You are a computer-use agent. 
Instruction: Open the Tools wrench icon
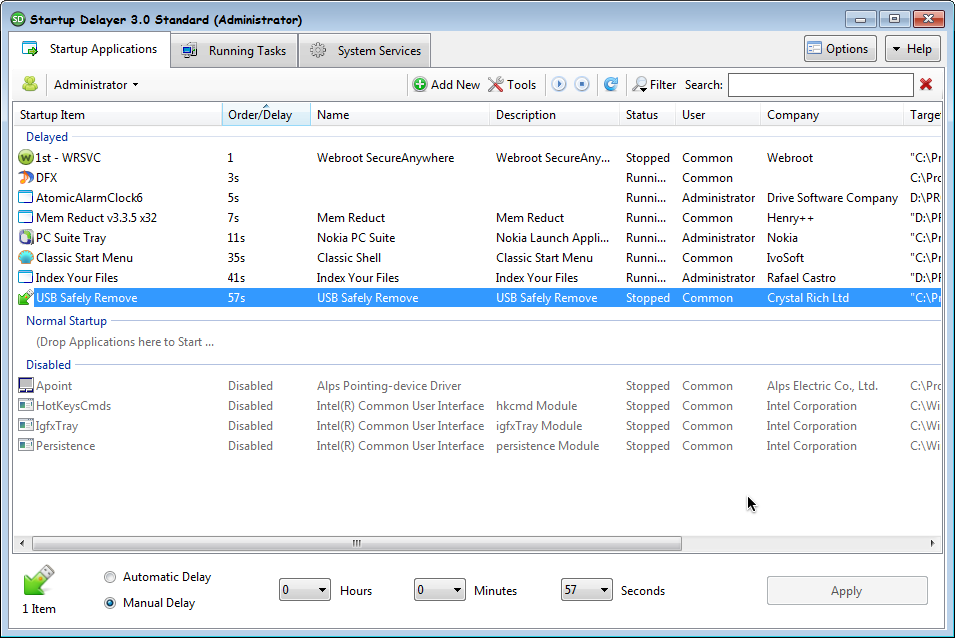496,84
